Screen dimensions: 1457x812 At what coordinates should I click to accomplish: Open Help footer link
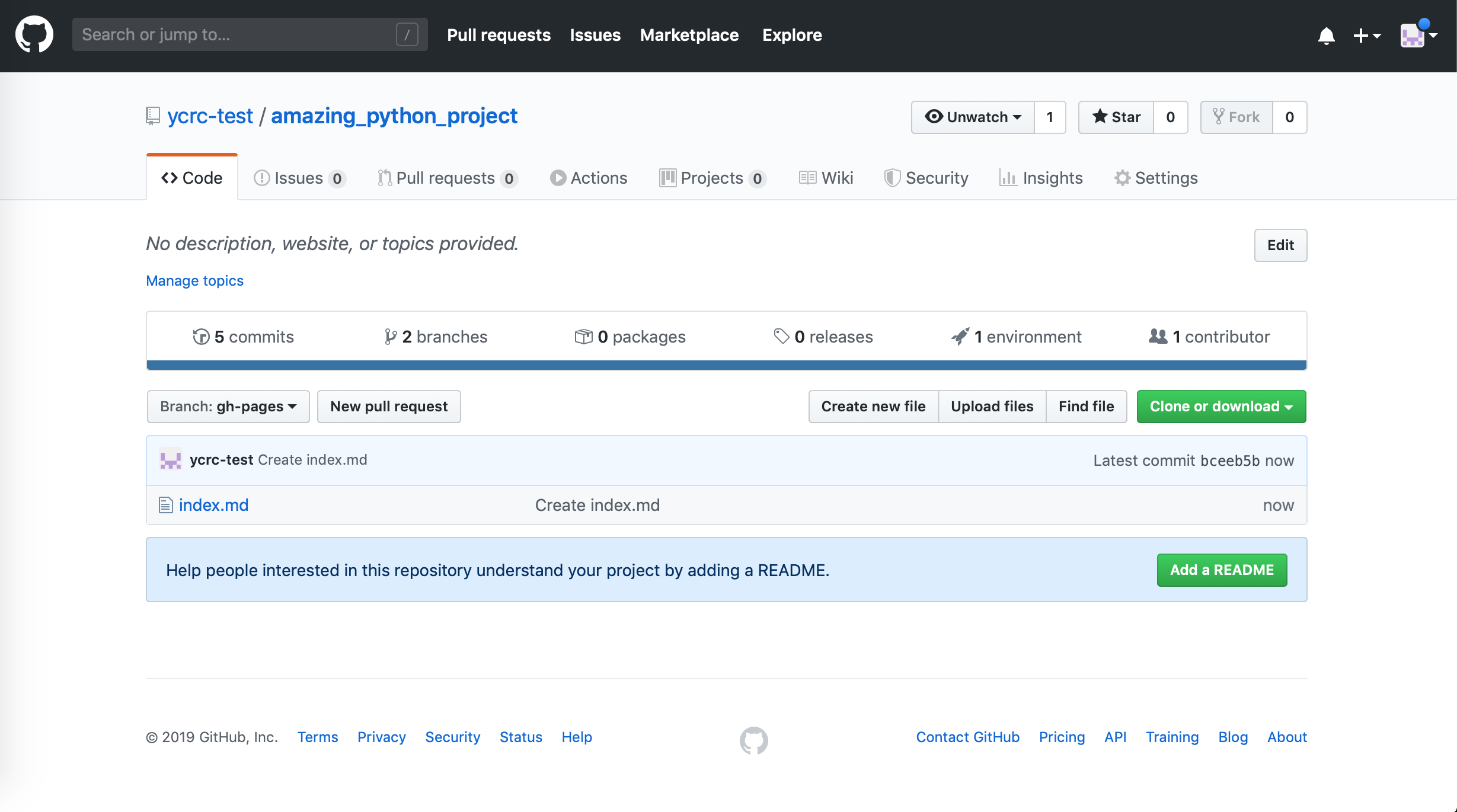[x=577, y=737]
